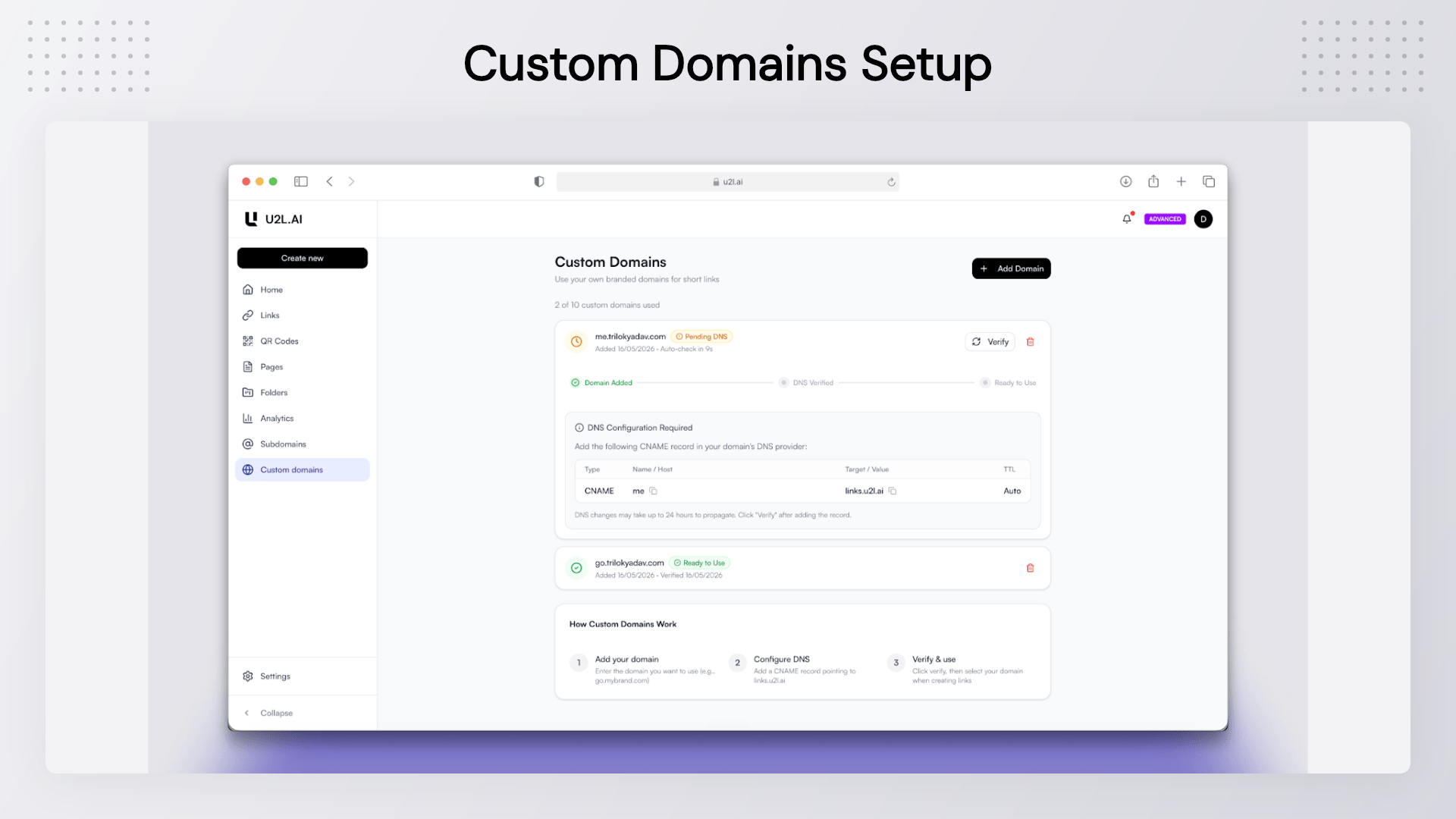The height and width of the screenshot is (819, 1456).
Task: Click the Auto TTL value
Action: pyautogui.click(x=1012, y=491)
